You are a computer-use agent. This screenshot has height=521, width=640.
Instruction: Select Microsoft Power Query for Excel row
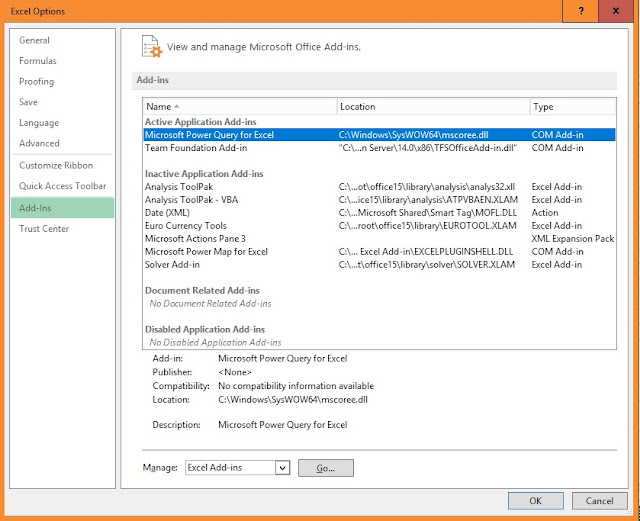coord(379,135)
